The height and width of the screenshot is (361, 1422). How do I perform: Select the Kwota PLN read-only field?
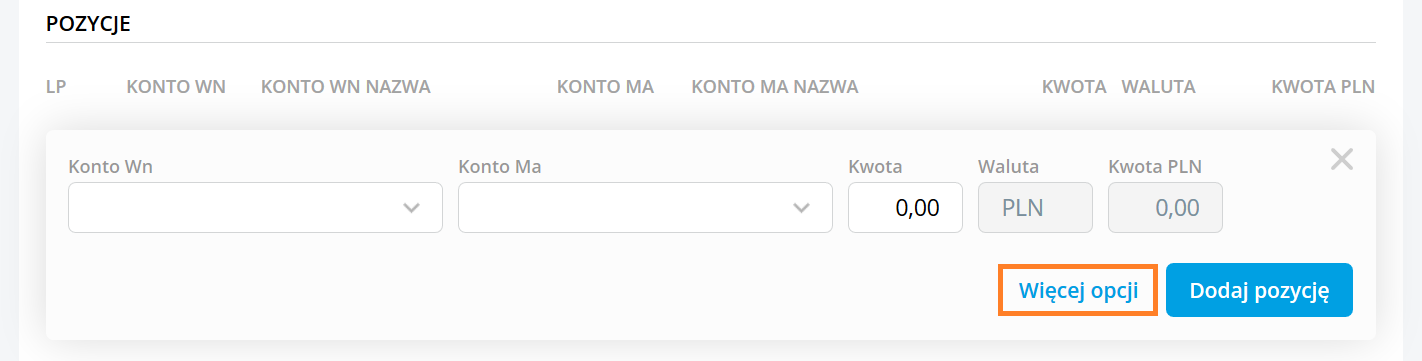1165,207
